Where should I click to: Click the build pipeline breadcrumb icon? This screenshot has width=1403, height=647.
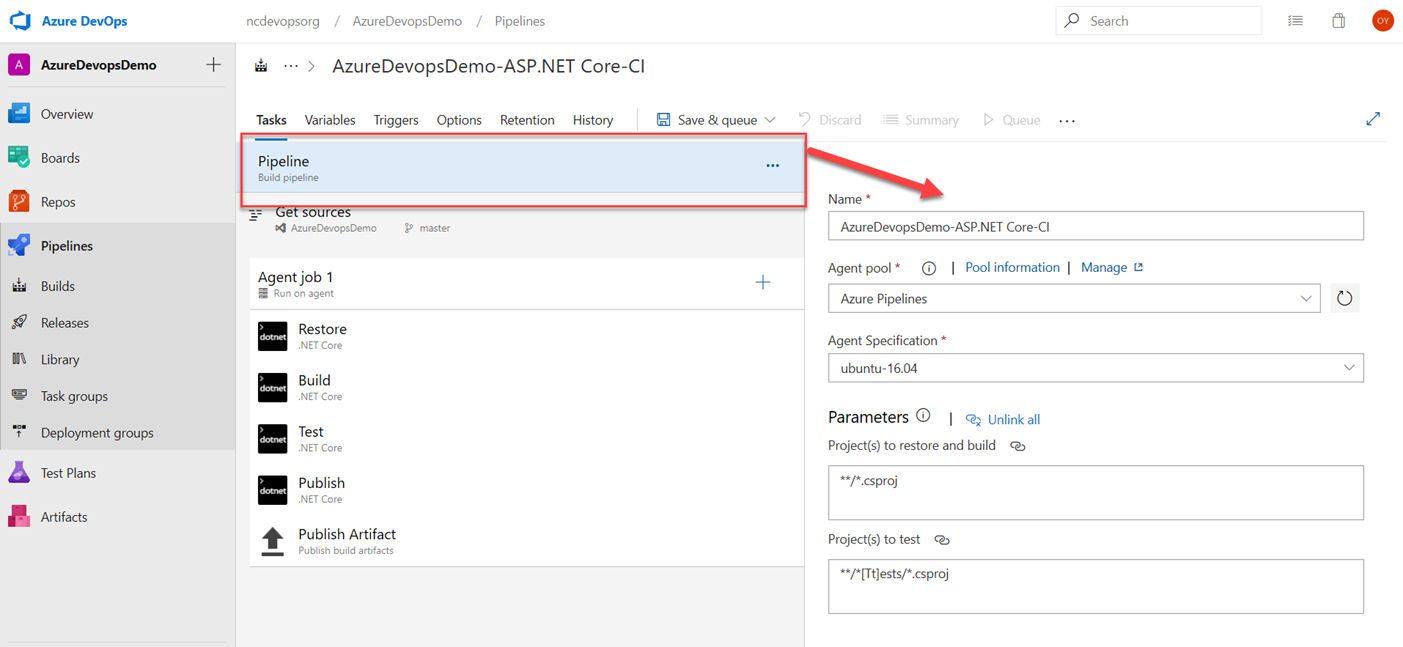pos(261,66)
